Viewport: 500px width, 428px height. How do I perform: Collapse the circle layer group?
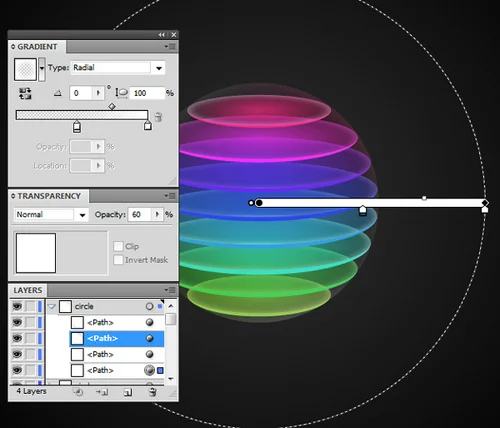click(x=52, y=306)
